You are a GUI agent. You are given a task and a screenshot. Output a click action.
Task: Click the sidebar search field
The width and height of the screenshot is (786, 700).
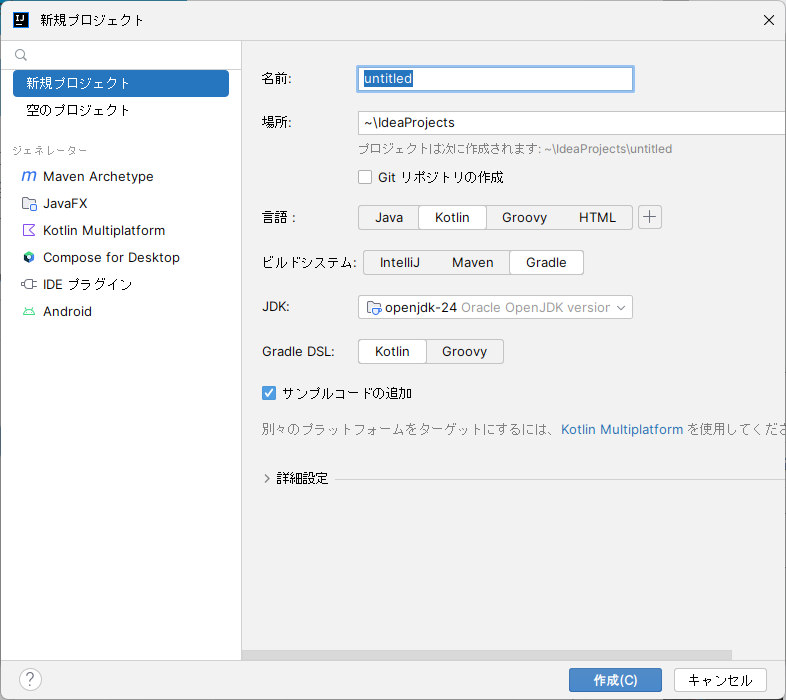coord(121,55)
